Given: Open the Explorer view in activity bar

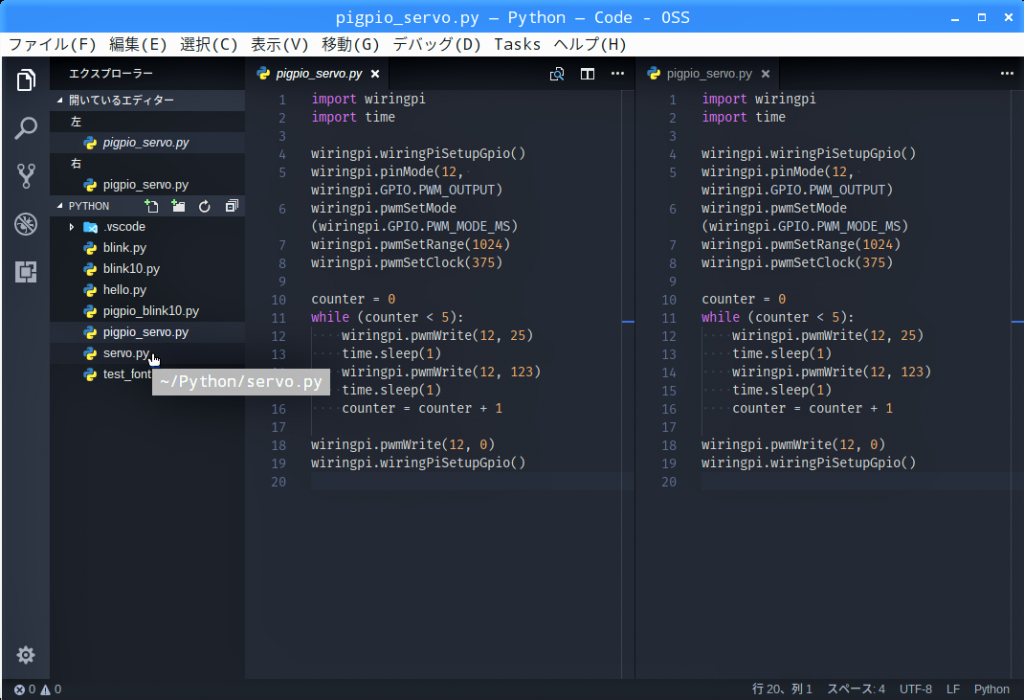Looking at the screenshot, I should (26, 81).
